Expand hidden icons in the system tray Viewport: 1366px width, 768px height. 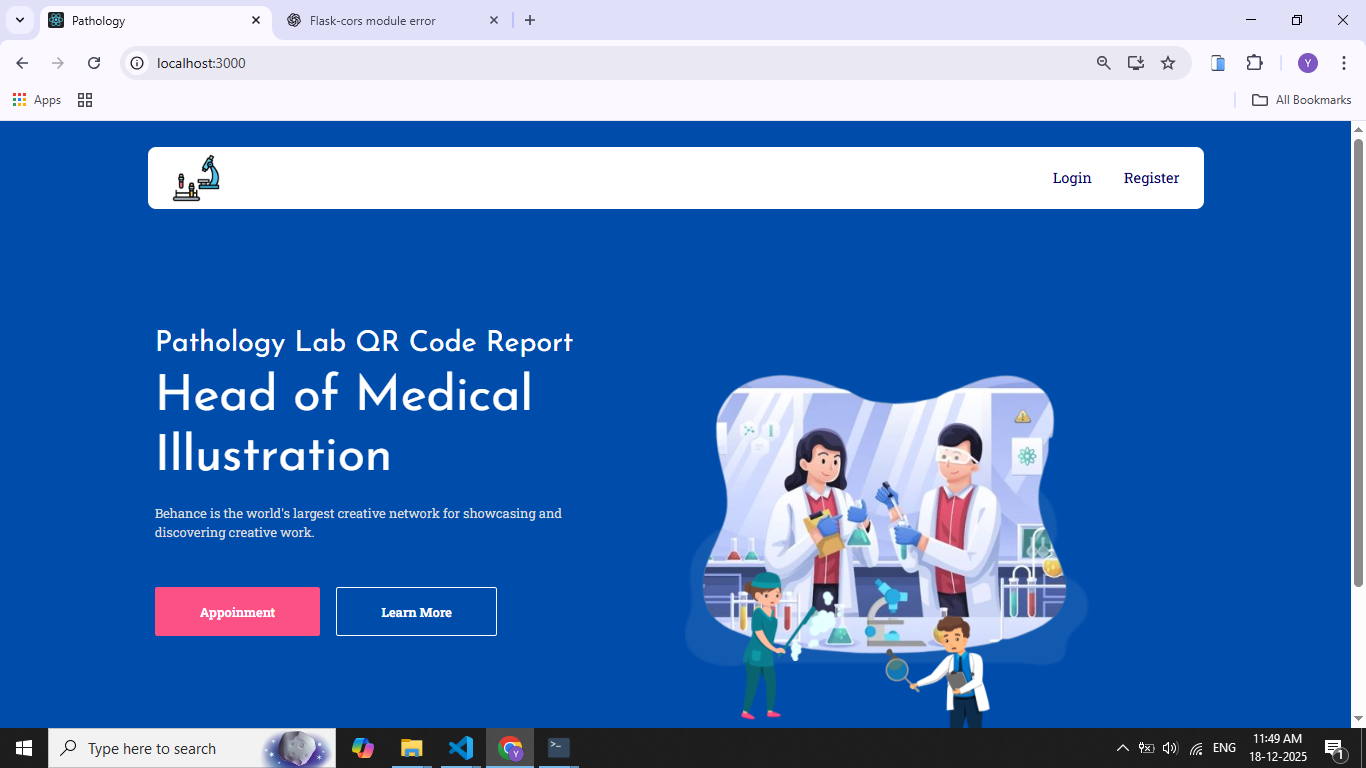pos(1121,747)
